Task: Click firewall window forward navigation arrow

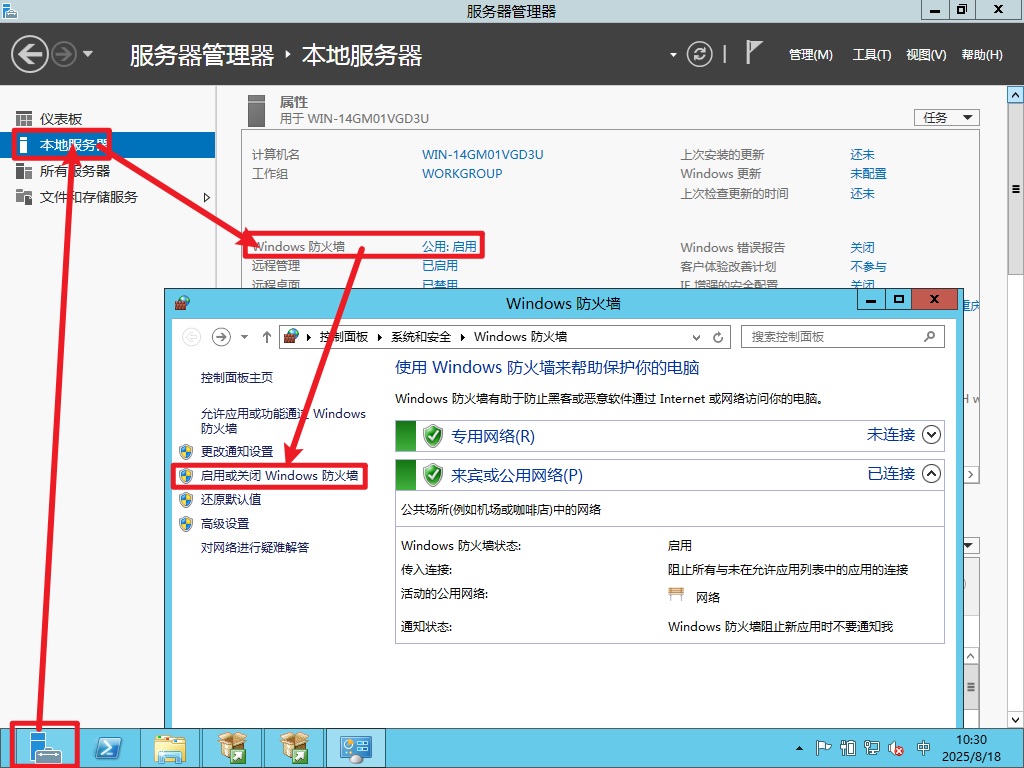Action: coord(221,337)
